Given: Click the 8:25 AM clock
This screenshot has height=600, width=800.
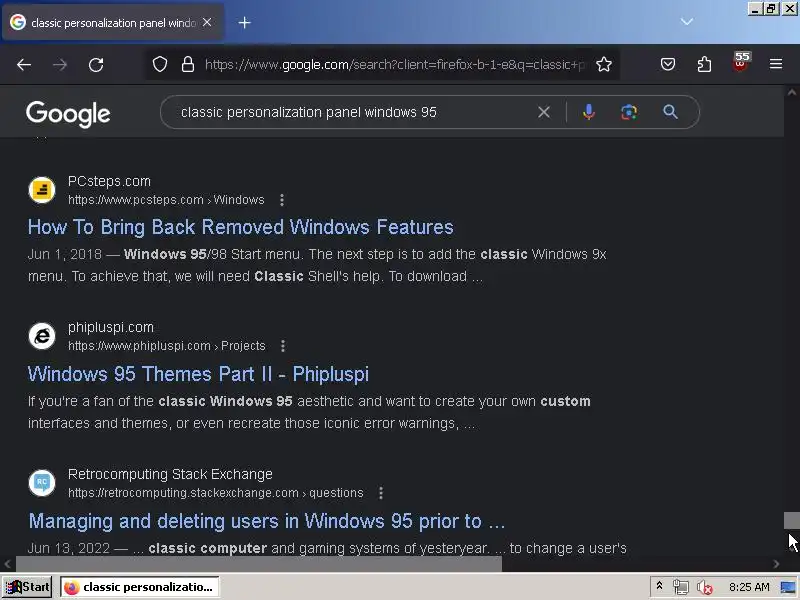Looking at the screenshot, I should click(749, 587).
